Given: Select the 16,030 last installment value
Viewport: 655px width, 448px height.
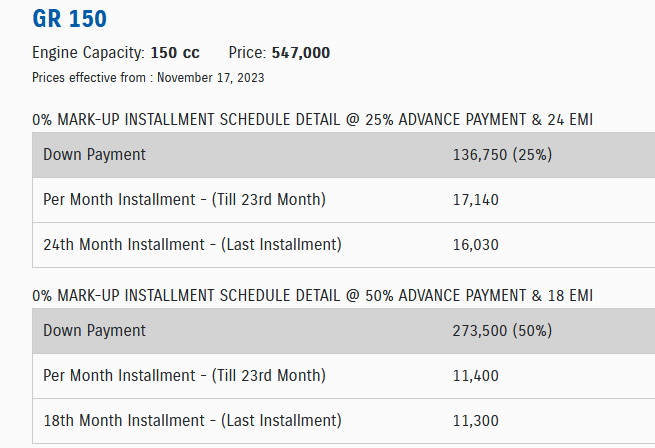Looking at the screenshot, I should (476, 245).
